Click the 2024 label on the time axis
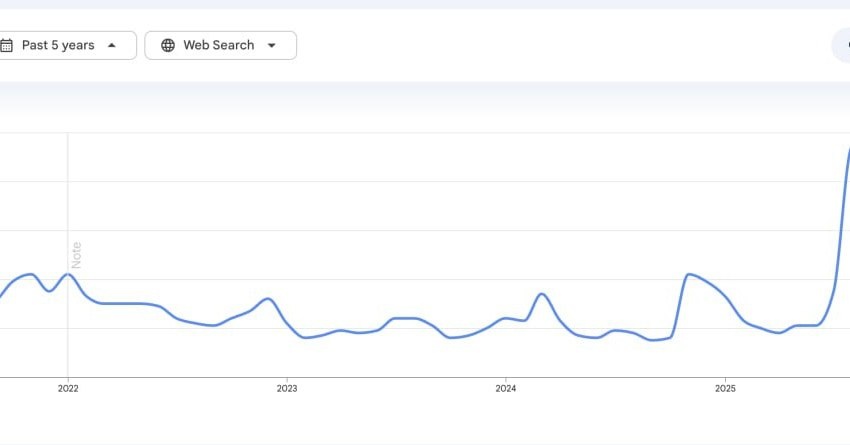 coord(506,388)
